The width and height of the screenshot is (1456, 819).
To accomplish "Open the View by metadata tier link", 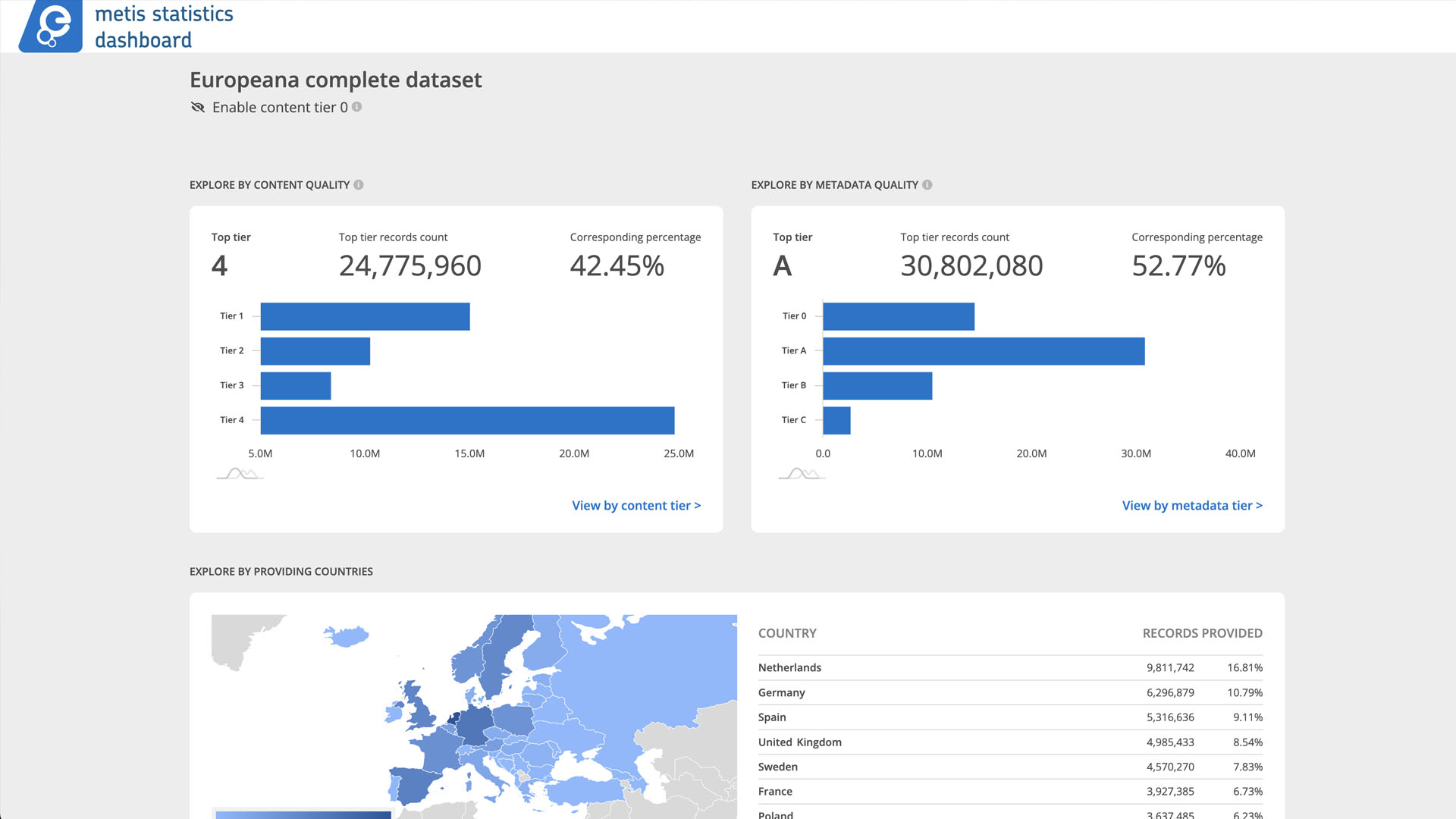I will [x=1192, y=505].
